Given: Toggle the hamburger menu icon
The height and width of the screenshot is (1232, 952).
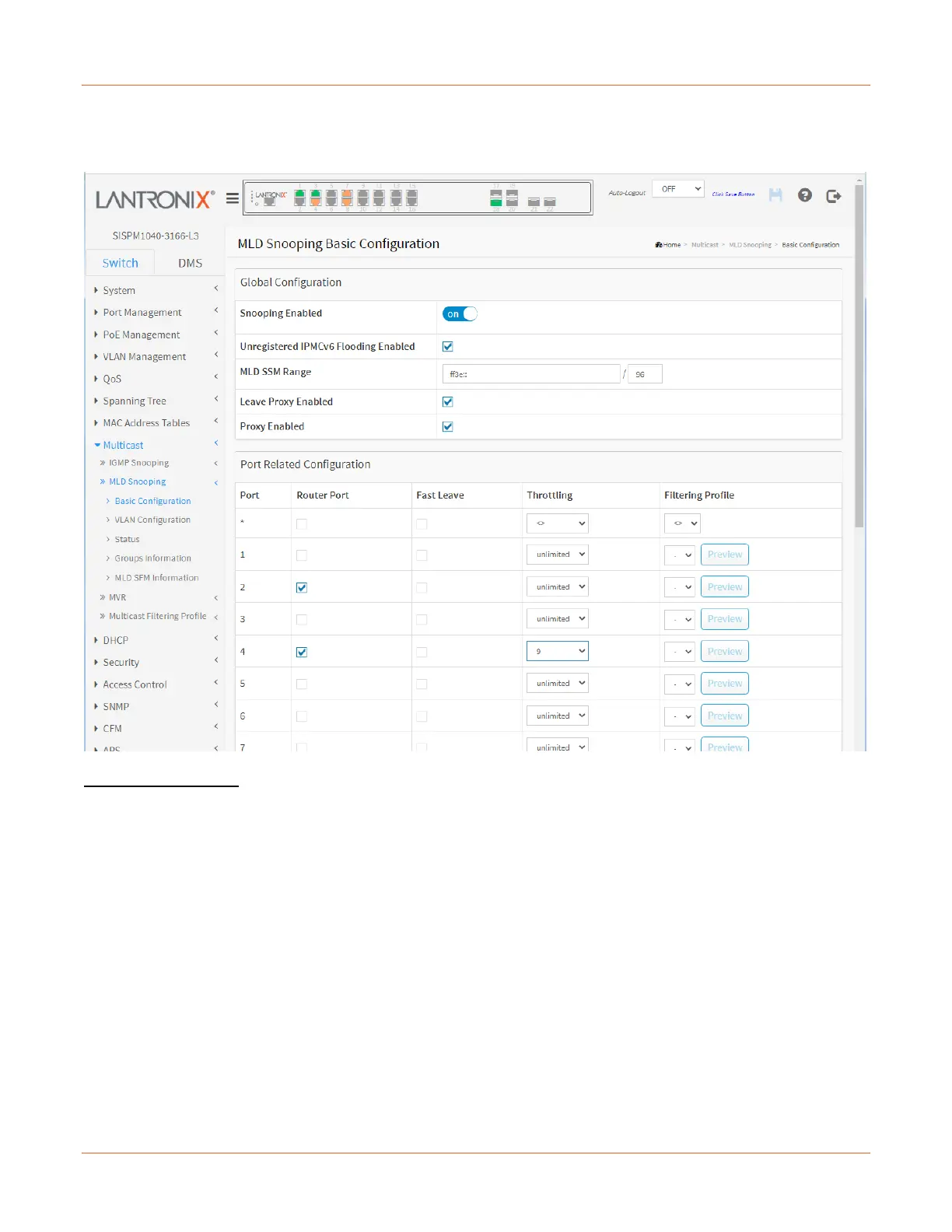Looking at the screenshot, I should click(232, 198).
